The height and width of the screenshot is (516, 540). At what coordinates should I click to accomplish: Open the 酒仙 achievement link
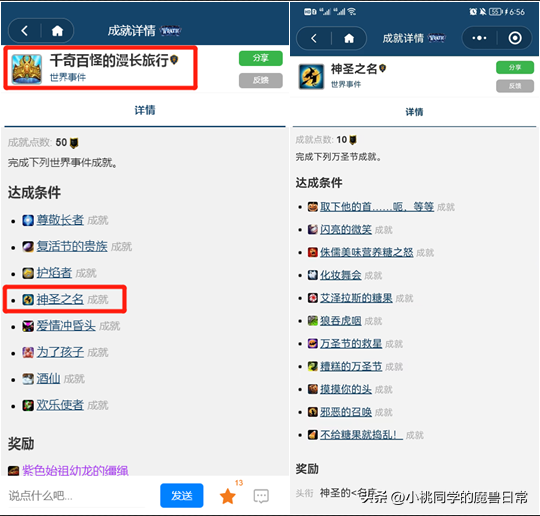(x=48, y=379)
